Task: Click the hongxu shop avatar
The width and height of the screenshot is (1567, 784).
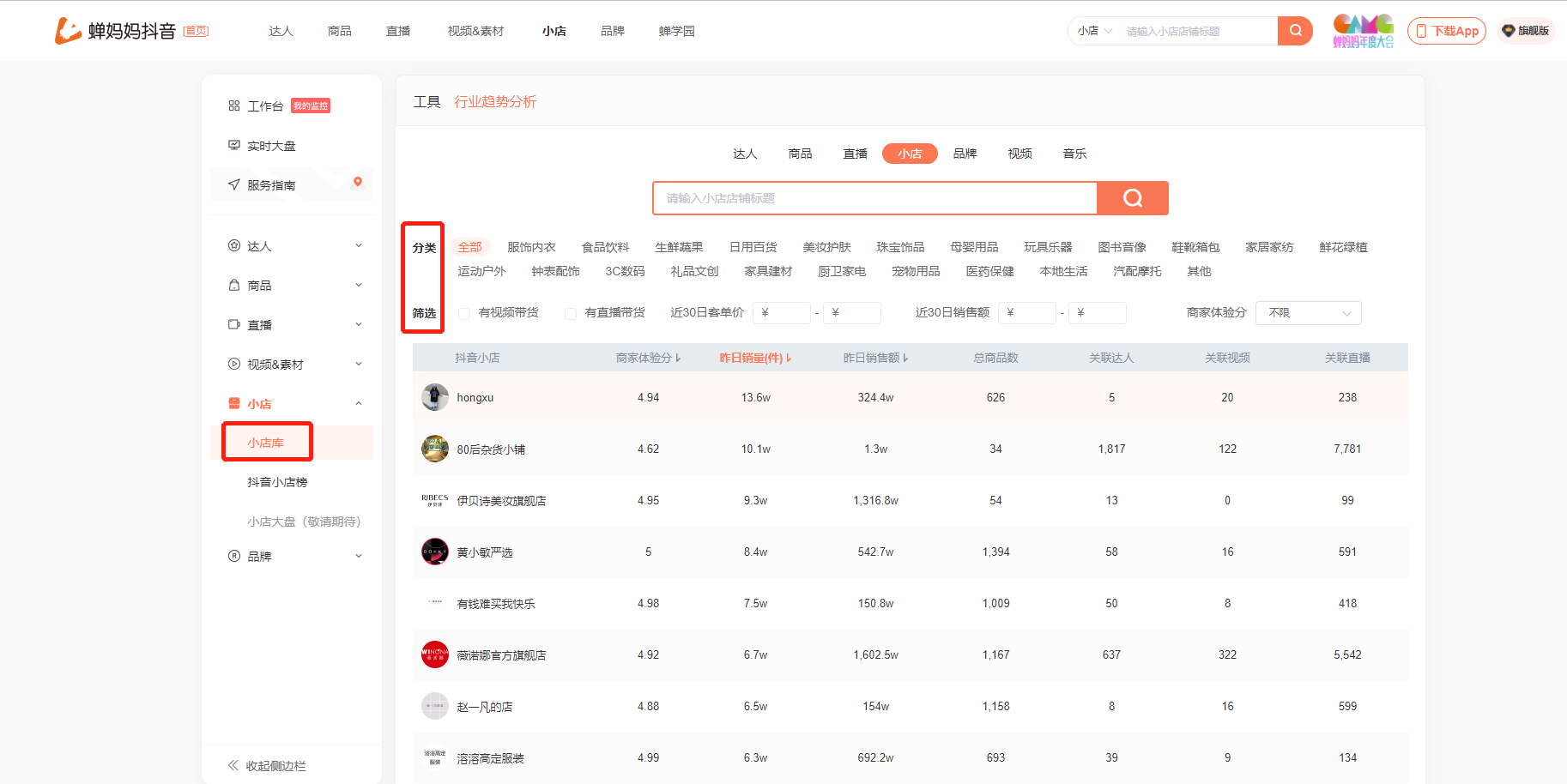Action: pos(435,397)
